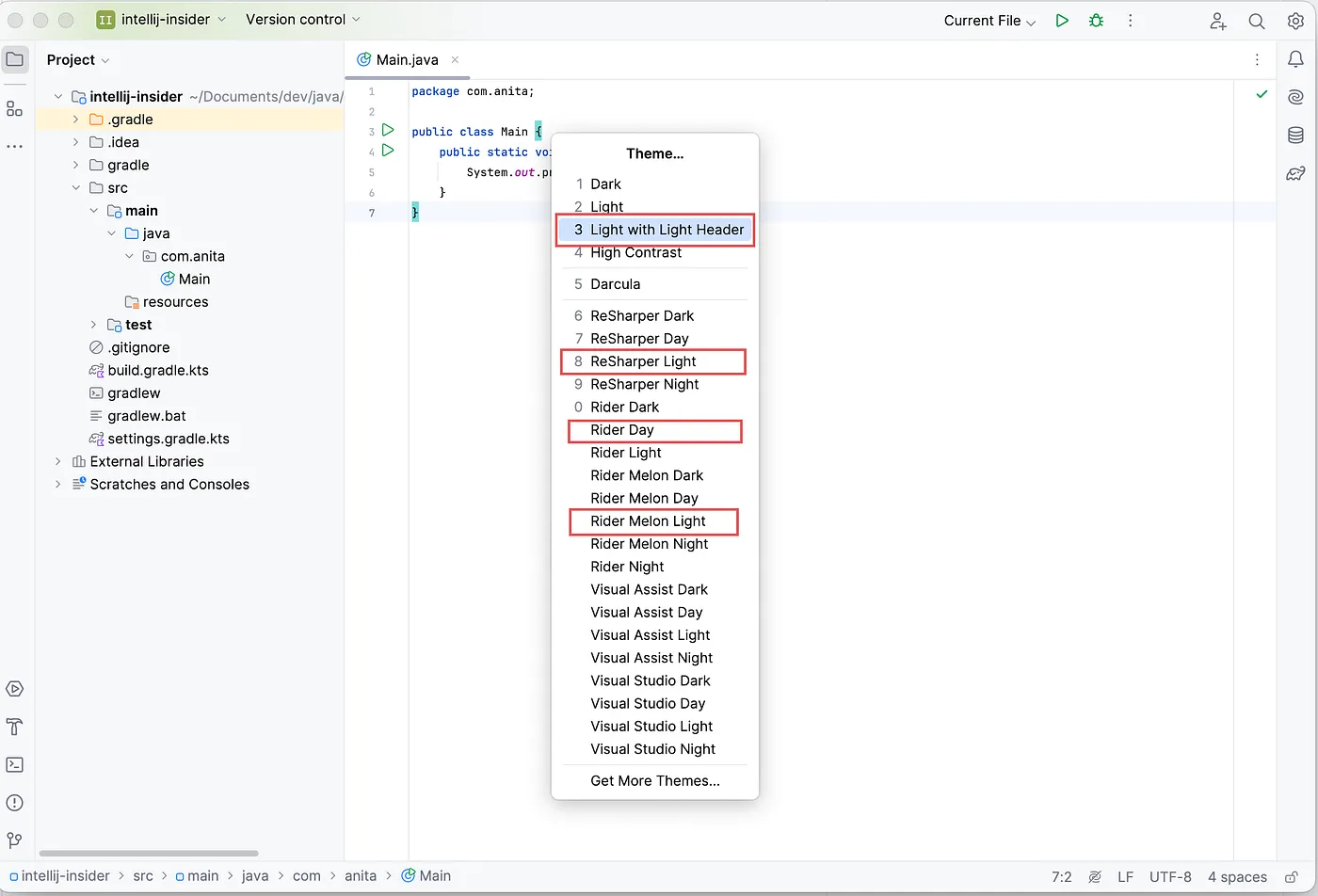Select build.gradle.kts file
This screenshot has width=1318, height=896.
[x=149, y=370]
